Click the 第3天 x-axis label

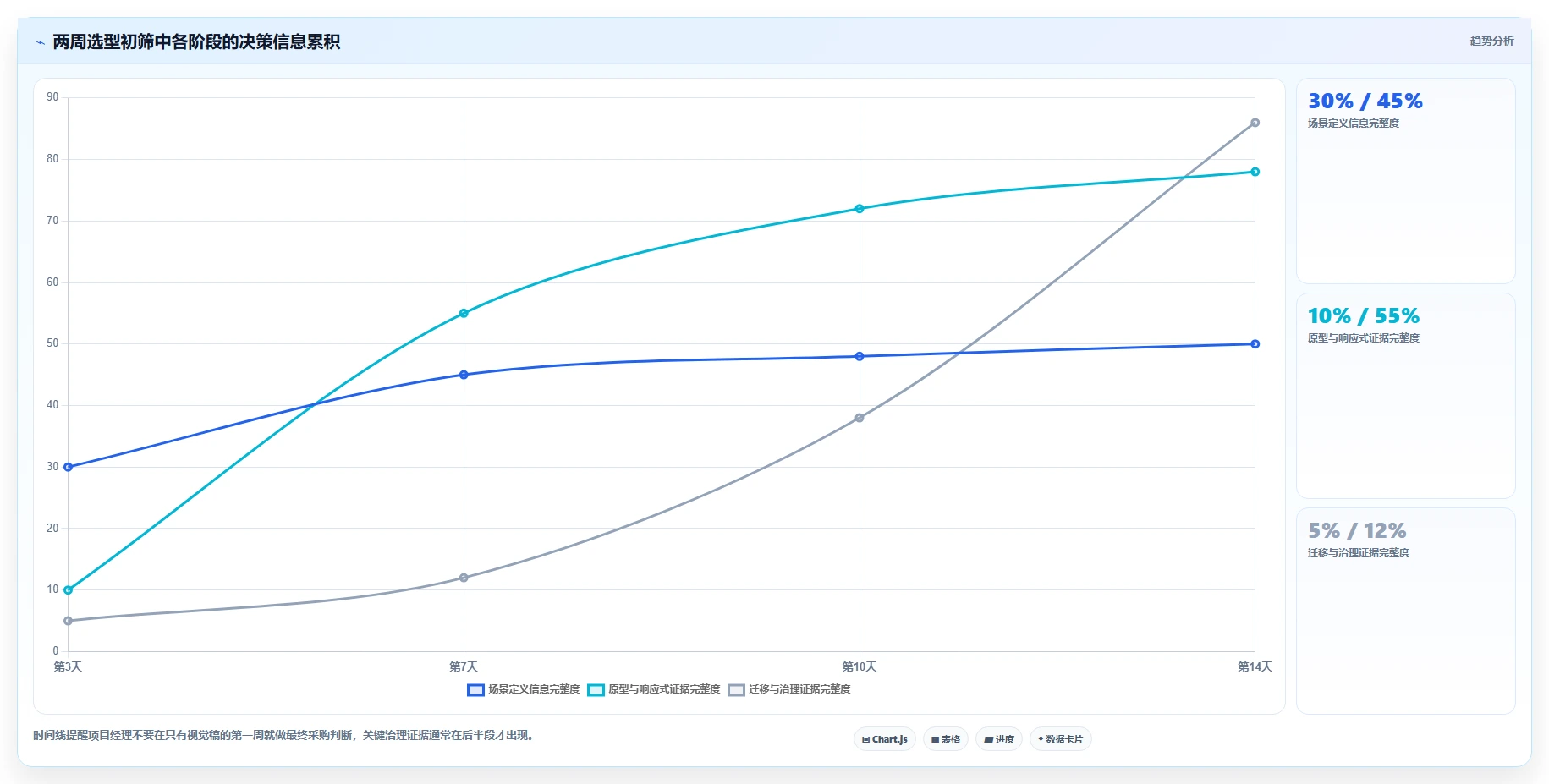[69, 667]
